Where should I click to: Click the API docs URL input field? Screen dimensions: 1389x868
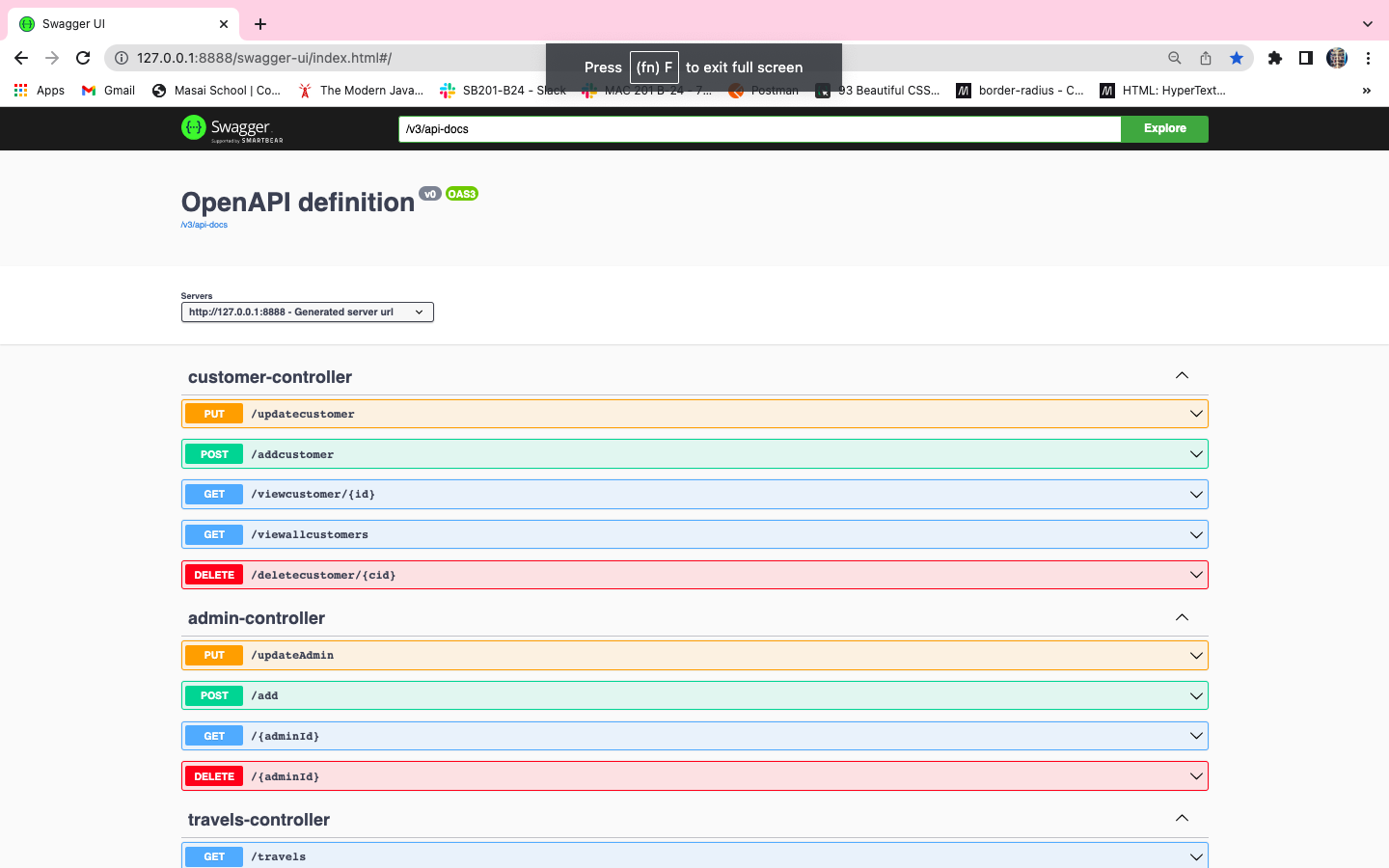[x=759, y=129]
